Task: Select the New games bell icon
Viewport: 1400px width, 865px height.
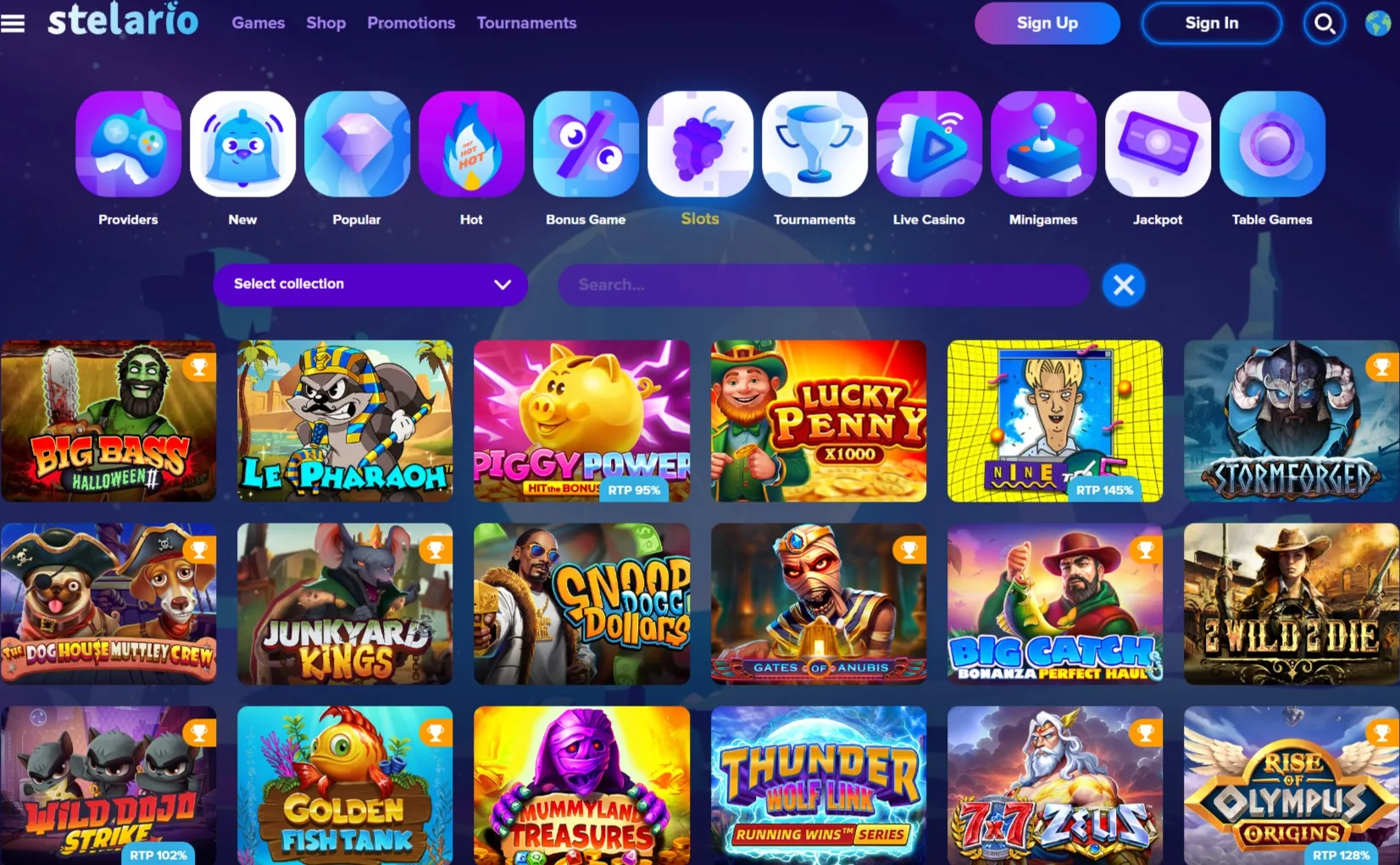Action: coord(242,144)
